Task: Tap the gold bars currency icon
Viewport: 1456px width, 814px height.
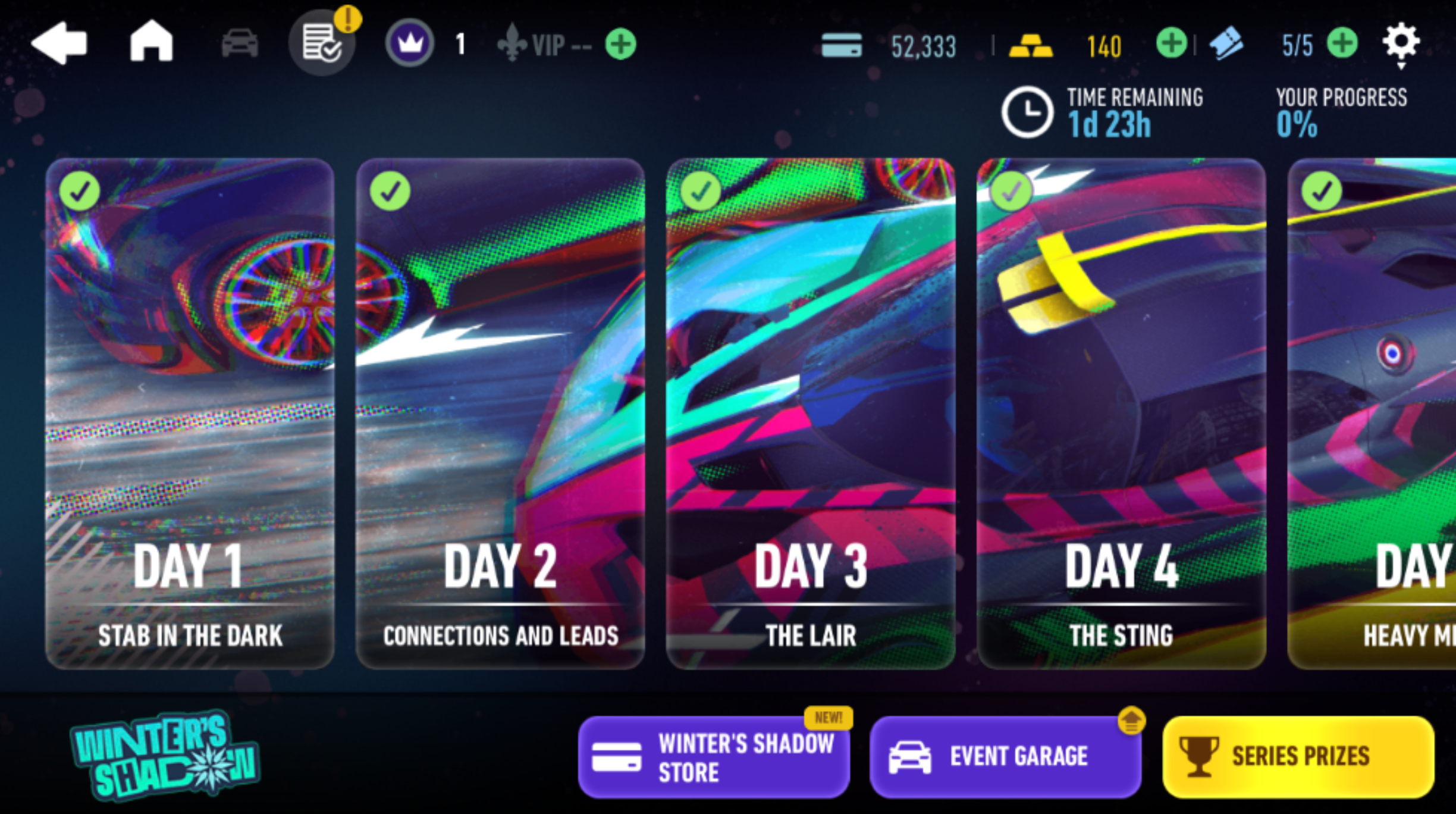Action: click(1031, 45)
